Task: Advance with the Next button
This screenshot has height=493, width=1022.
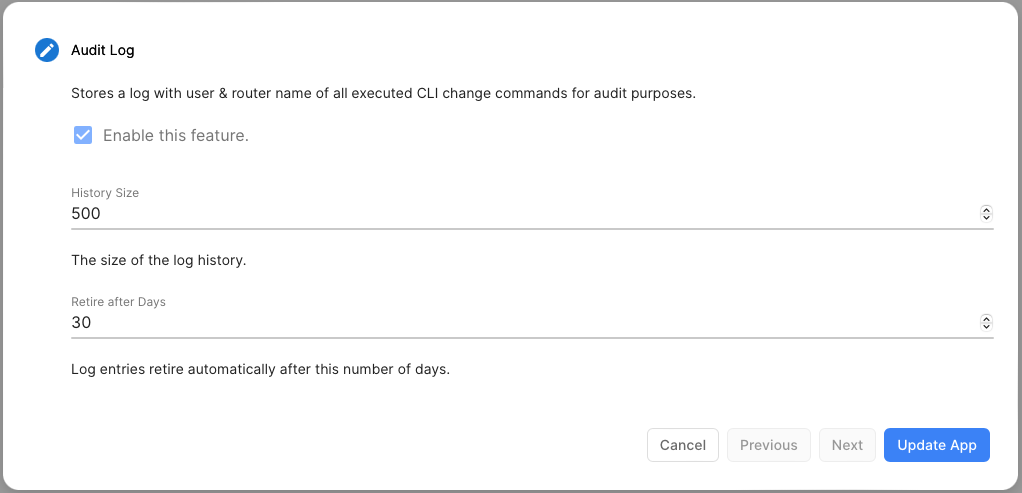Action: (x=847, y=445)
